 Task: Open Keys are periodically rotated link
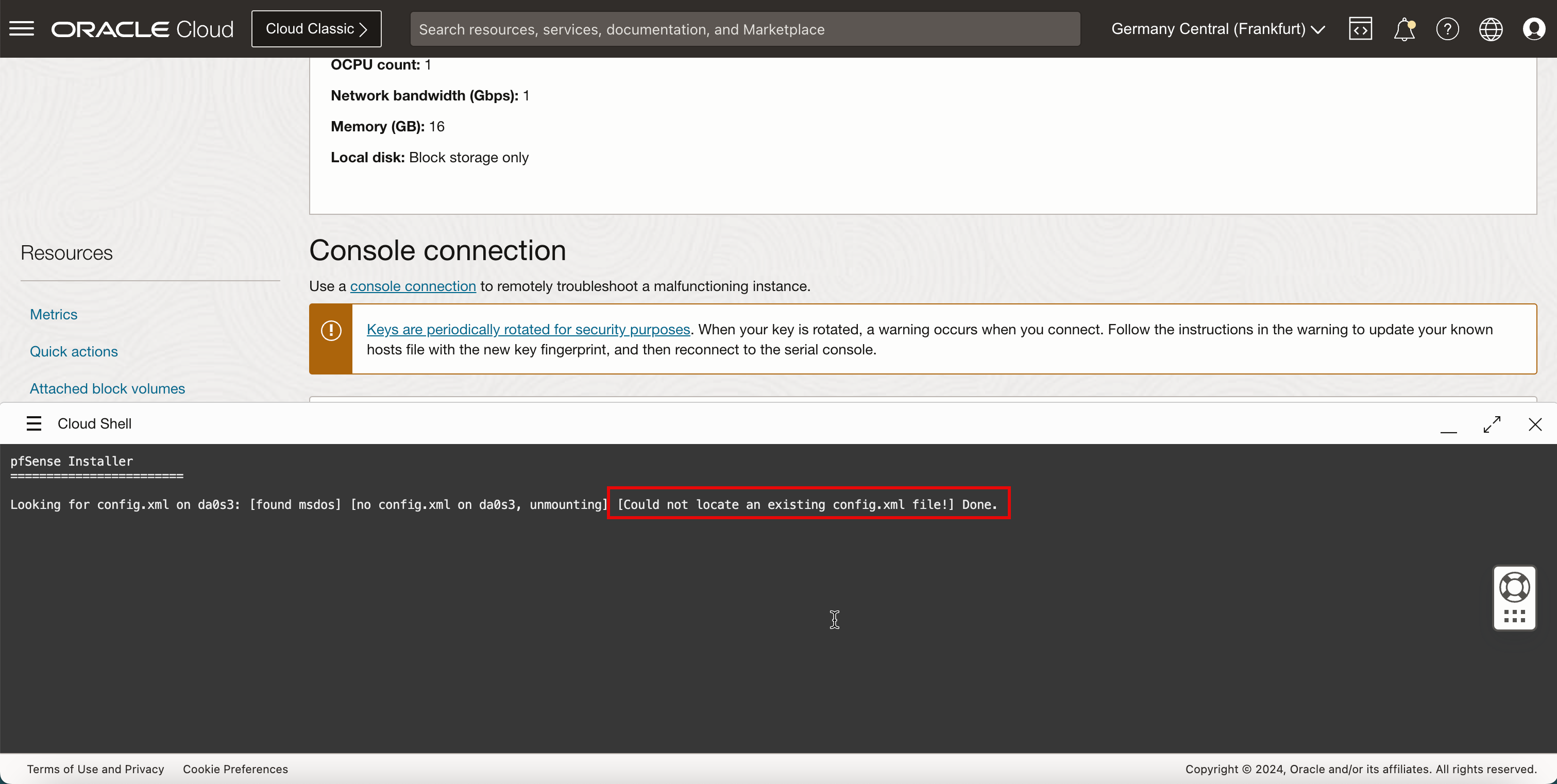point(528,330)
